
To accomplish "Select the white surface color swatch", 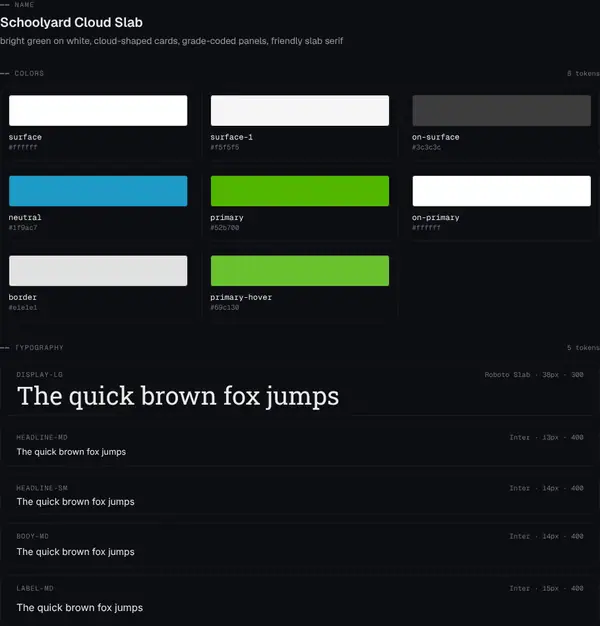I will pos(98,111).
